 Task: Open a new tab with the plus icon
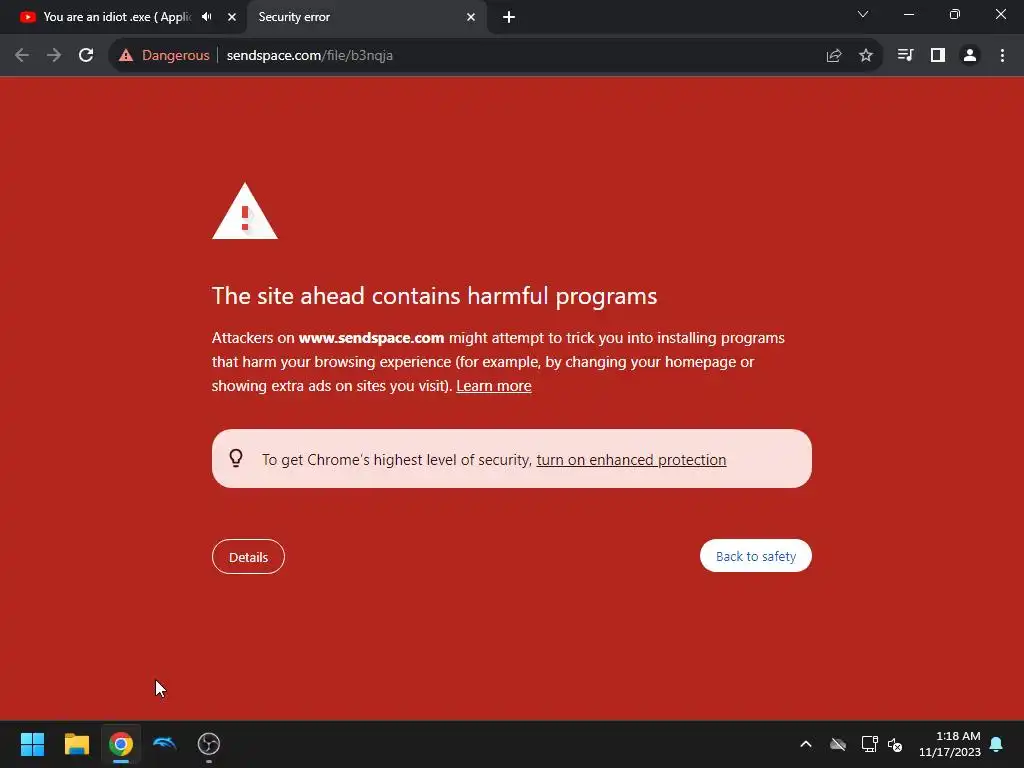(x=509, y=18)
